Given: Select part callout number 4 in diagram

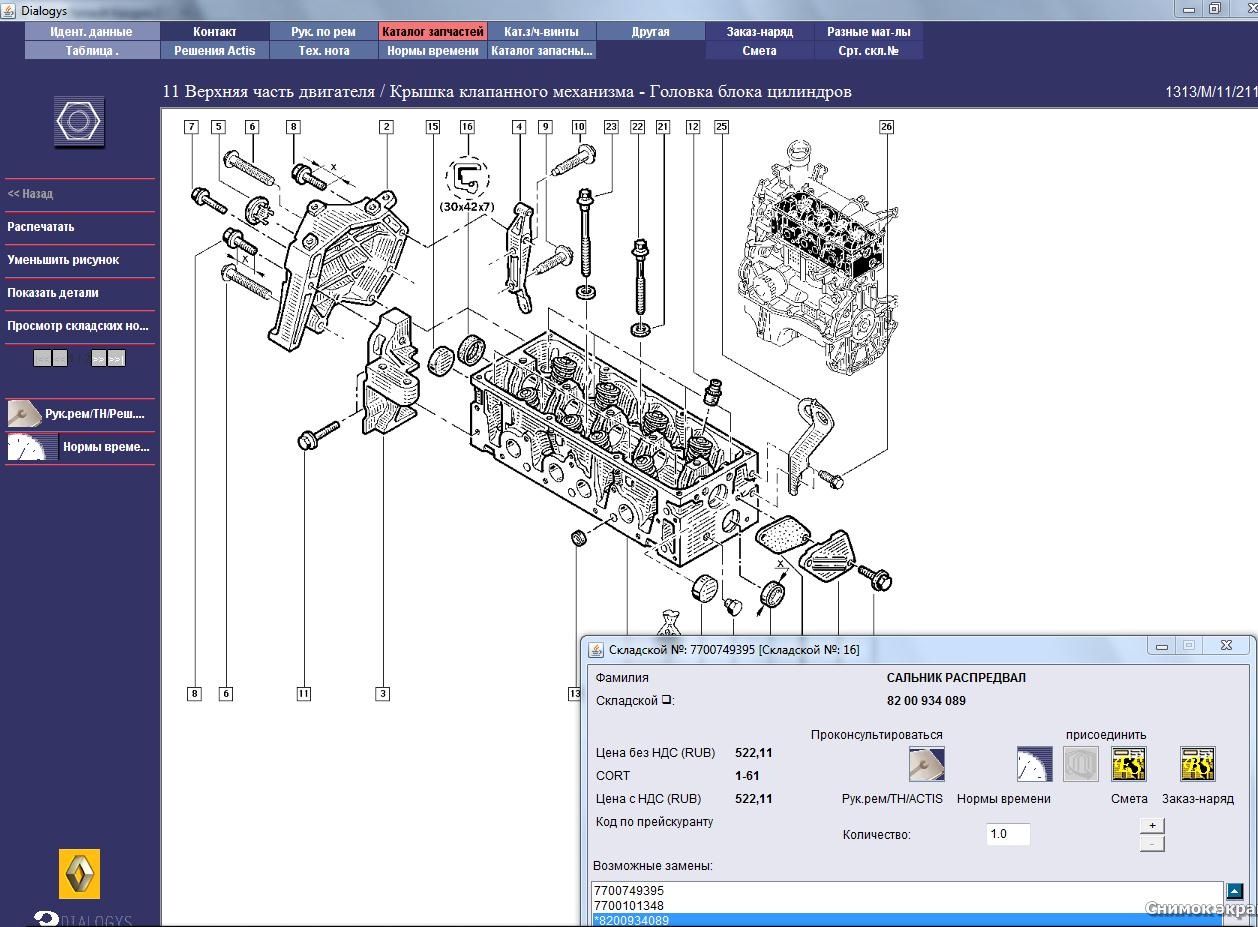Looking at the screenshot, I should pos(518,127).
